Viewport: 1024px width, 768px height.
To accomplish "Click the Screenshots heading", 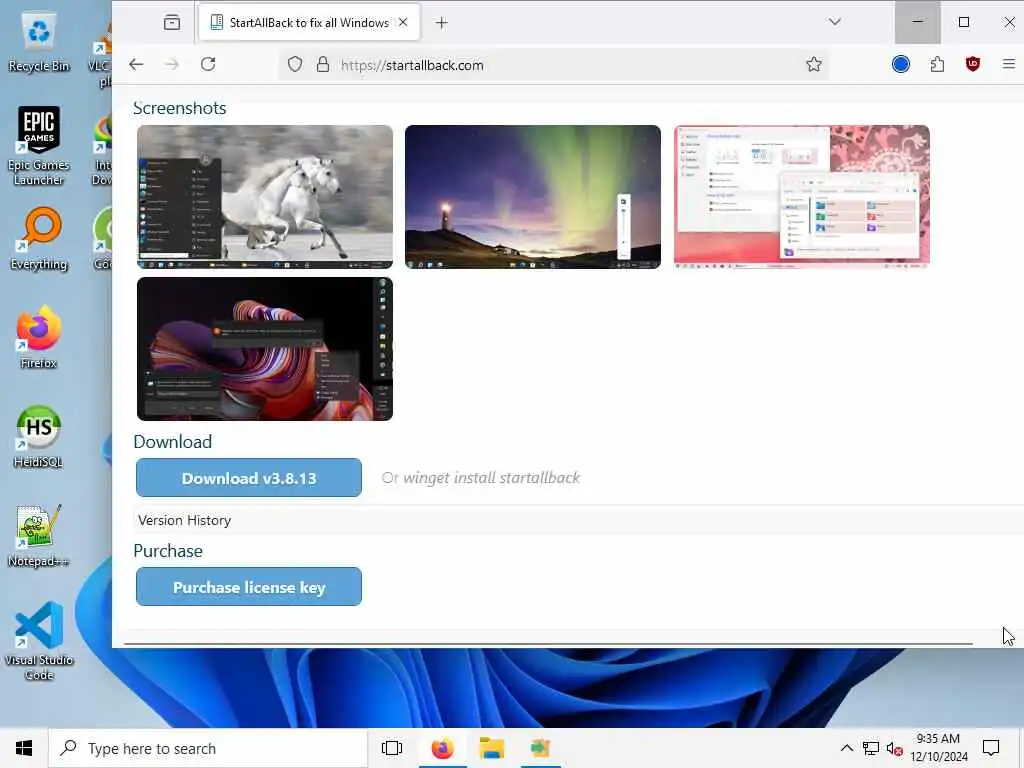I will point(180,108).
